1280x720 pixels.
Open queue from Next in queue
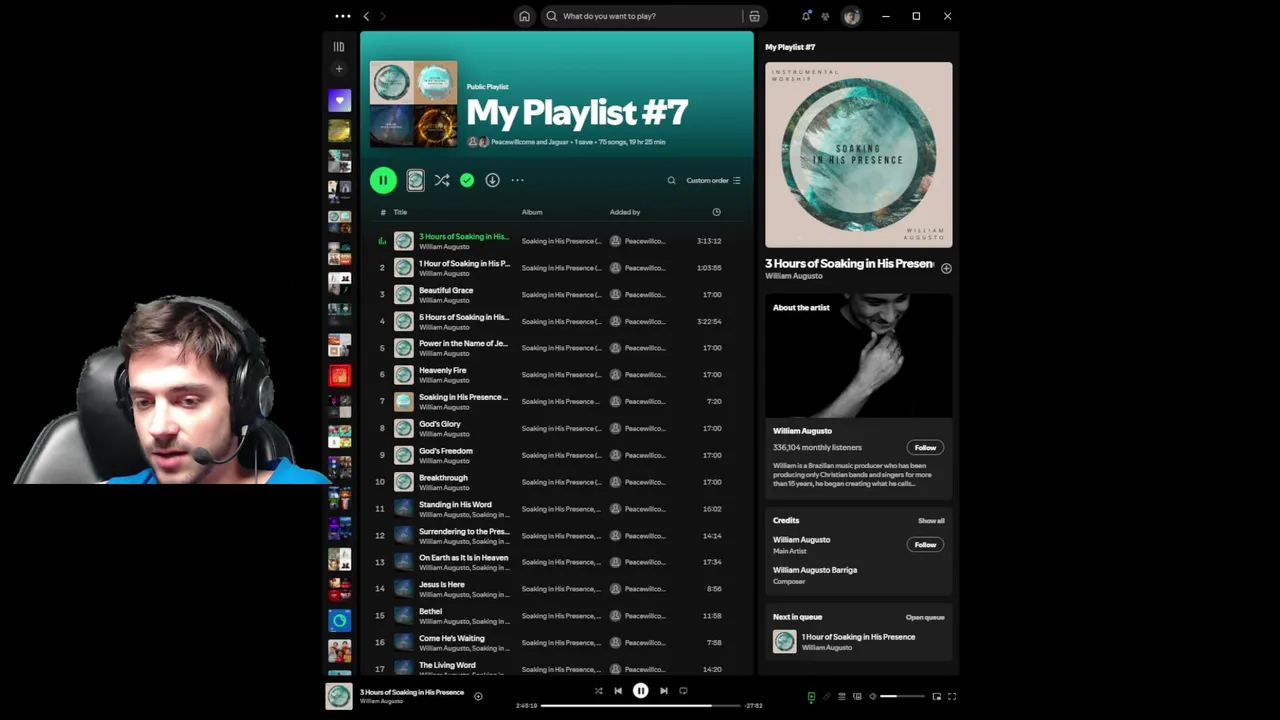(x=925, y=617)
